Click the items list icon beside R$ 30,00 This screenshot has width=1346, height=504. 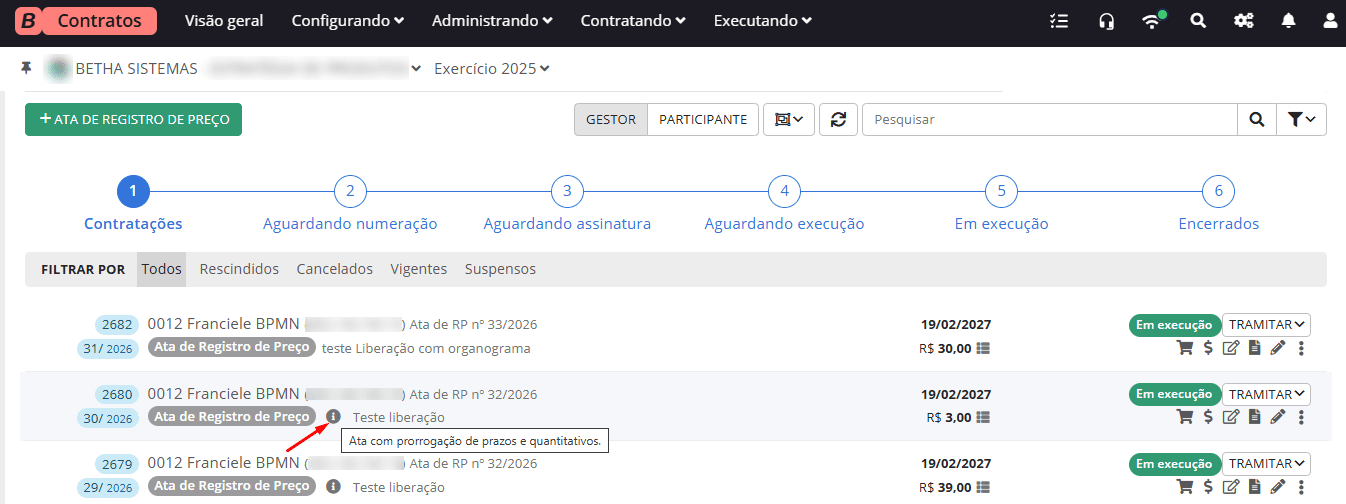tap(983, 349)
